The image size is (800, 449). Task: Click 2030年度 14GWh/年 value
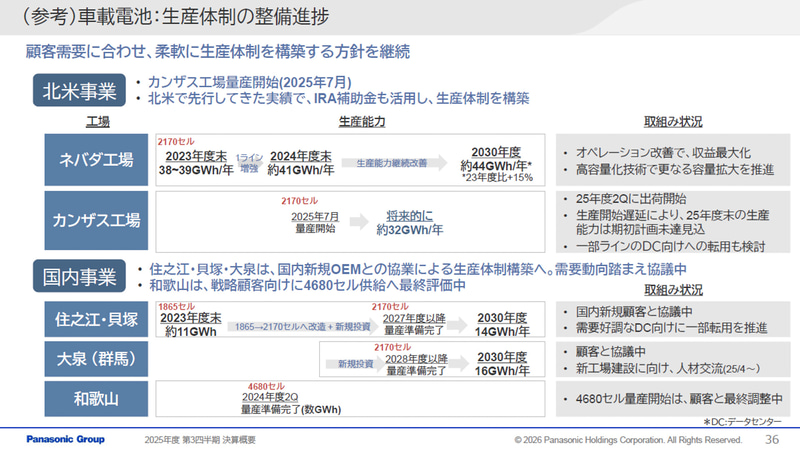coord(502,325)
